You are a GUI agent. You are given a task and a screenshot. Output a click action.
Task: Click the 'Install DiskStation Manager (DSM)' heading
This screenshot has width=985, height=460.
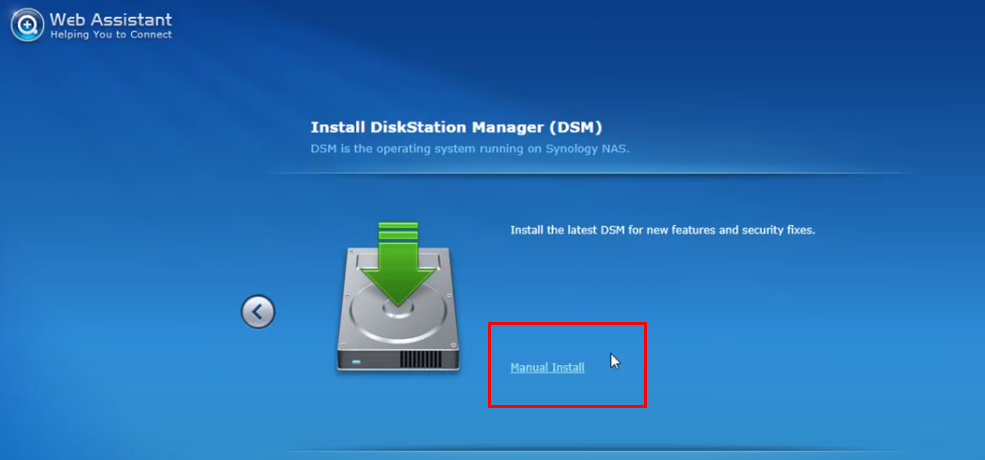pyautogui.click(x=457, y=128)
